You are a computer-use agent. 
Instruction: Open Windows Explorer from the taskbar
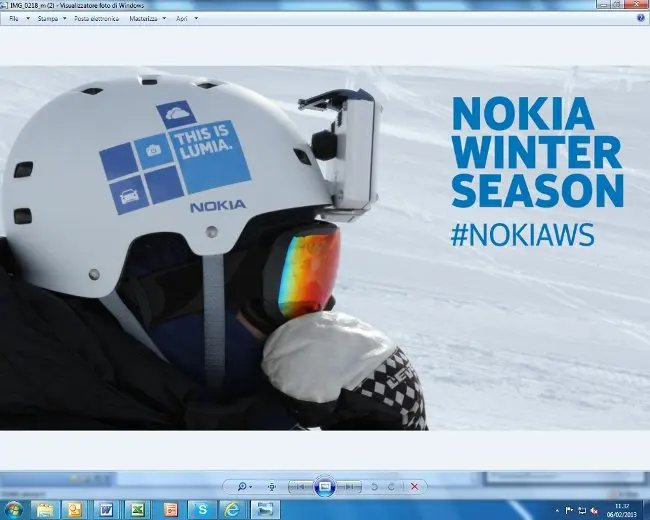(45, 510)
